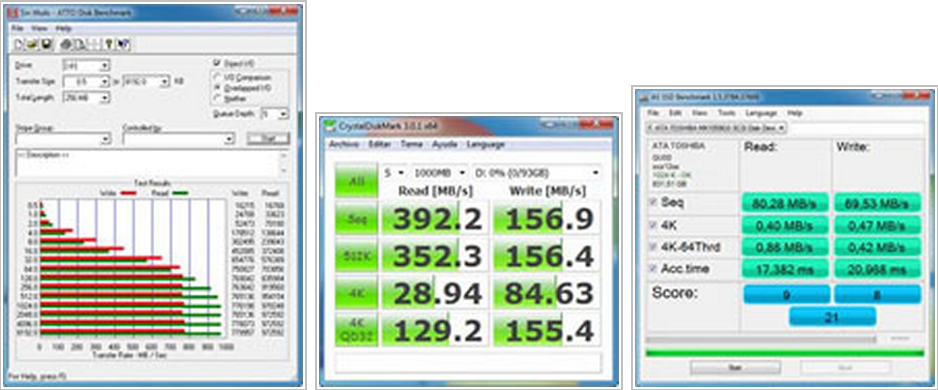Open the Transfer Size end dropdown (8192.0)
This screenshot has width=938, height=390.
tap(146, 81)
